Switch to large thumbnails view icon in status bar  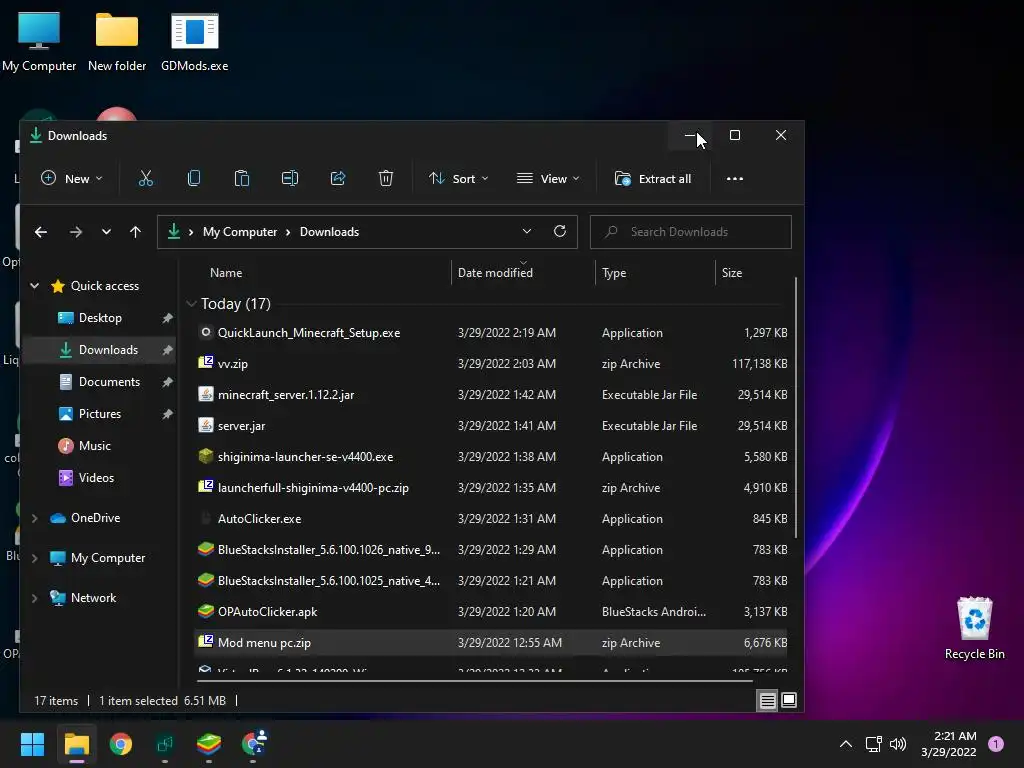click(x=789, y=701)
